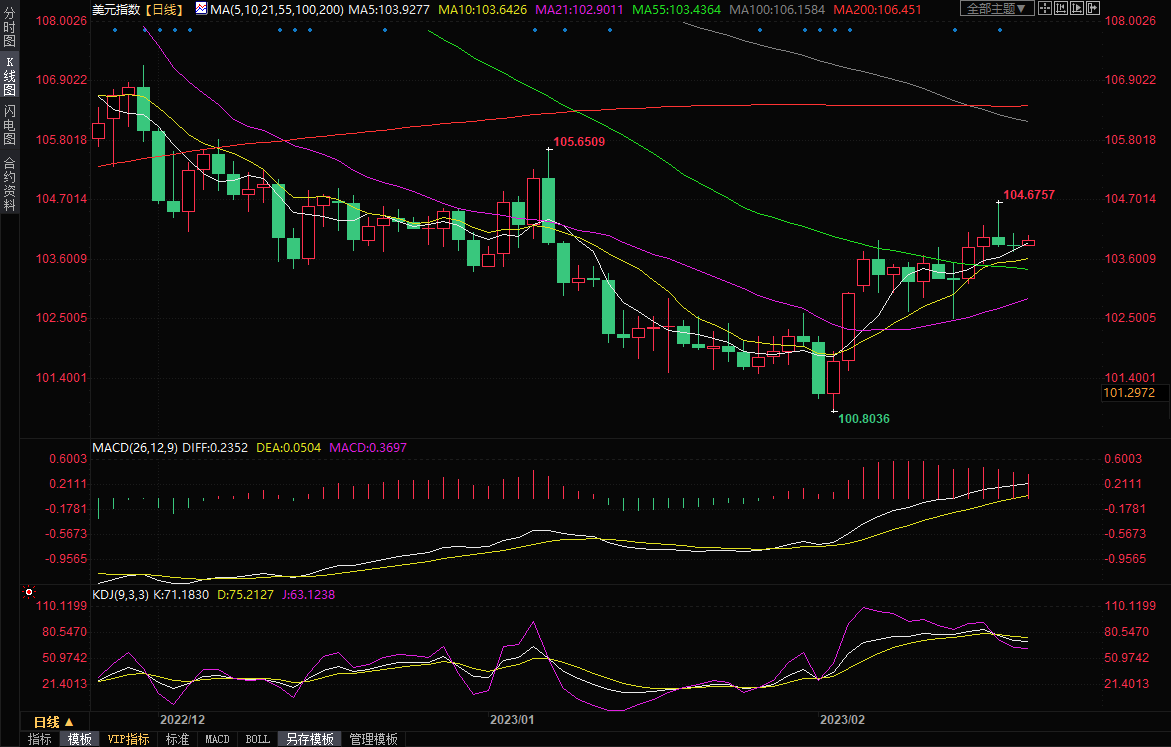Open the 闪电图 side tab
The image size is (1171, 747).
pyautogui.click(x=9, y=125)
